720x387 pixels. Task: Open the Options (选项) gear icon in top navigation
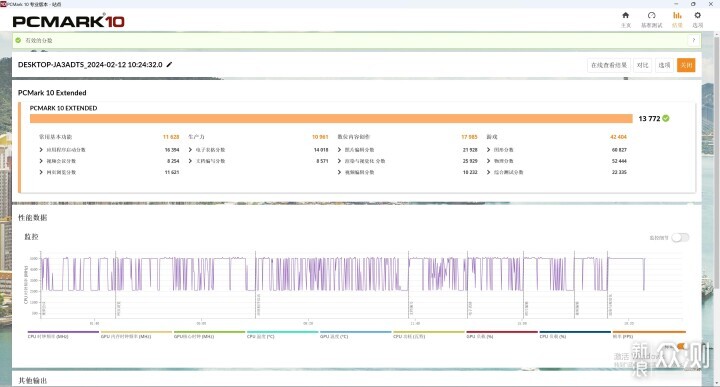point(698,15)
